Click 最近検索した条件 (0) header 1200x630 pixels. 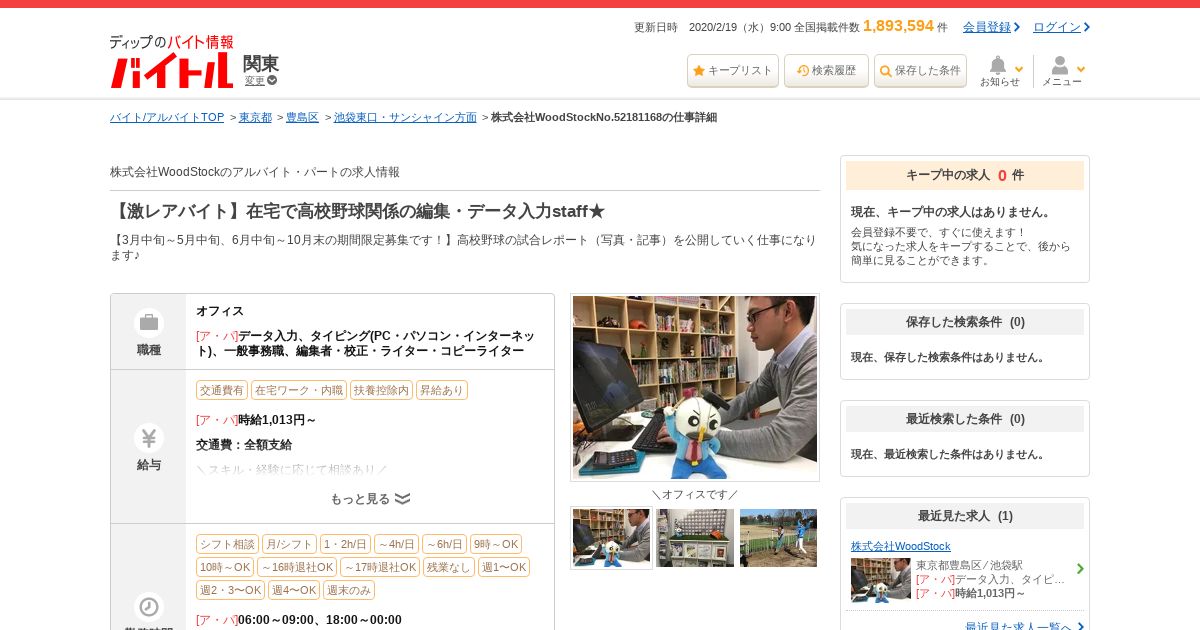pos(965,419)
